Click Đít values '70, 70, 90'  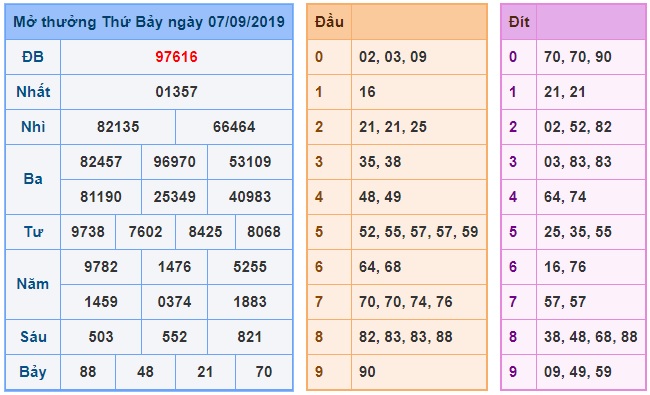(578, 57)
